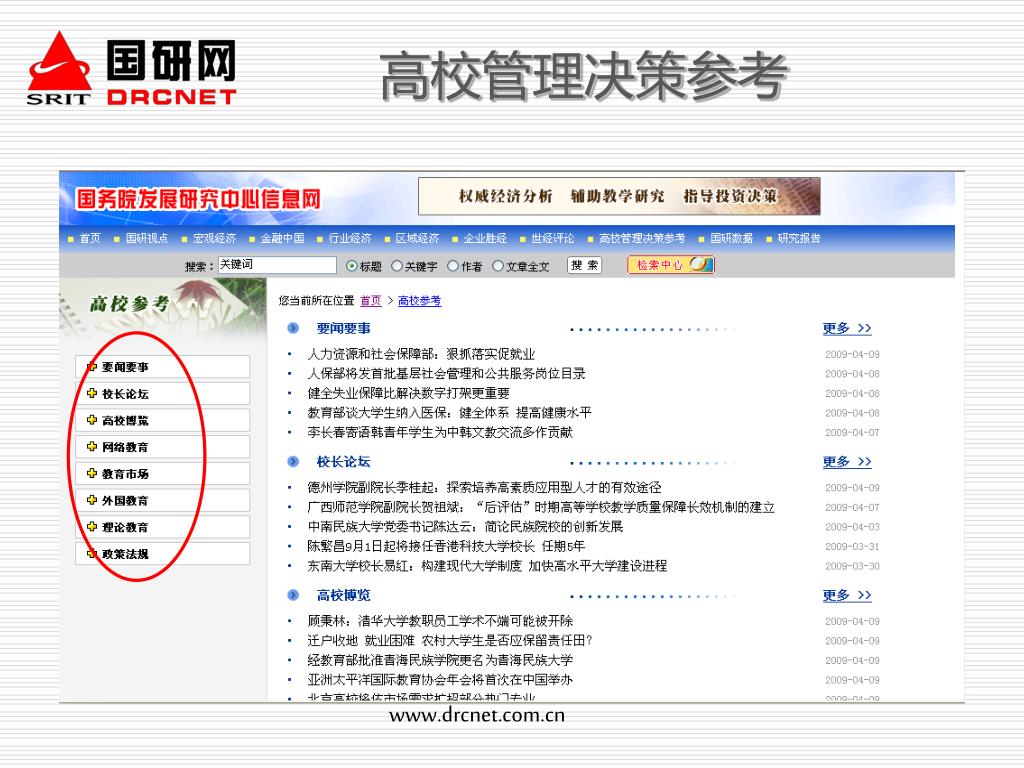Select the 文章全文 search option
This screenshot has height=768, width=1024.
coord(498,266)
